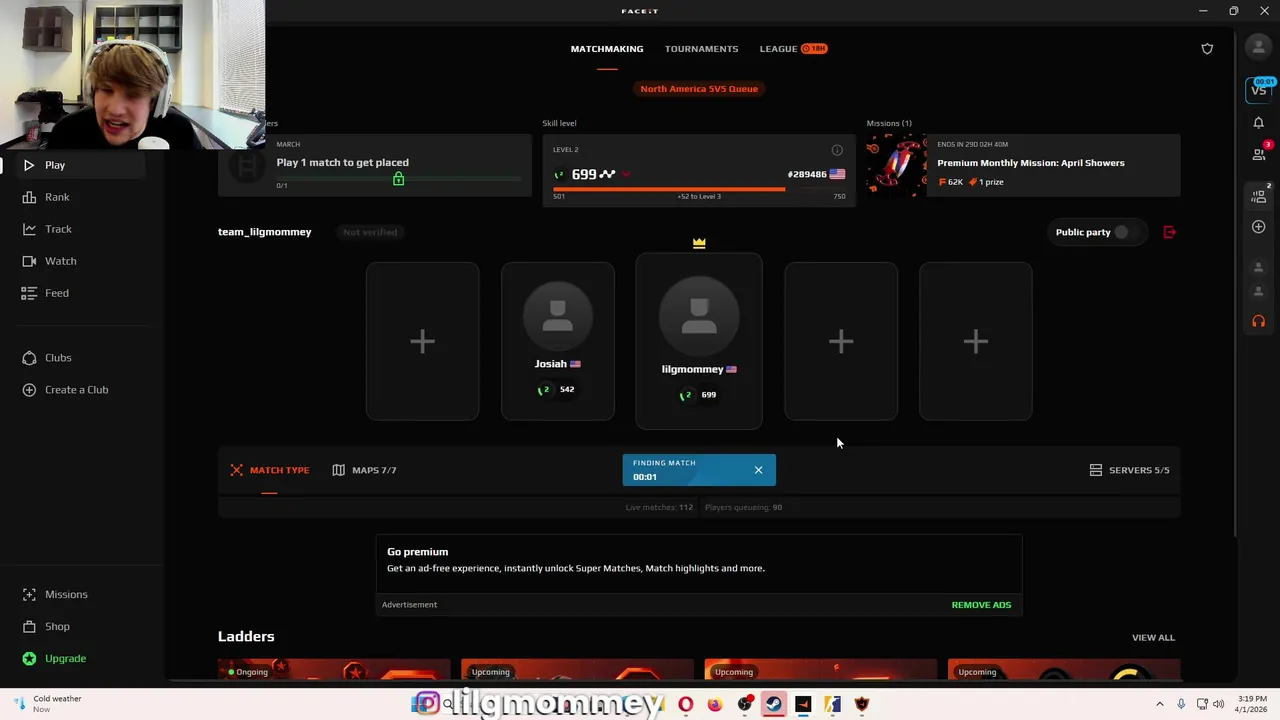The image size is (1280, 720).
Task: Click empty party slot right of lilgmommey
Action: (841, 341)
